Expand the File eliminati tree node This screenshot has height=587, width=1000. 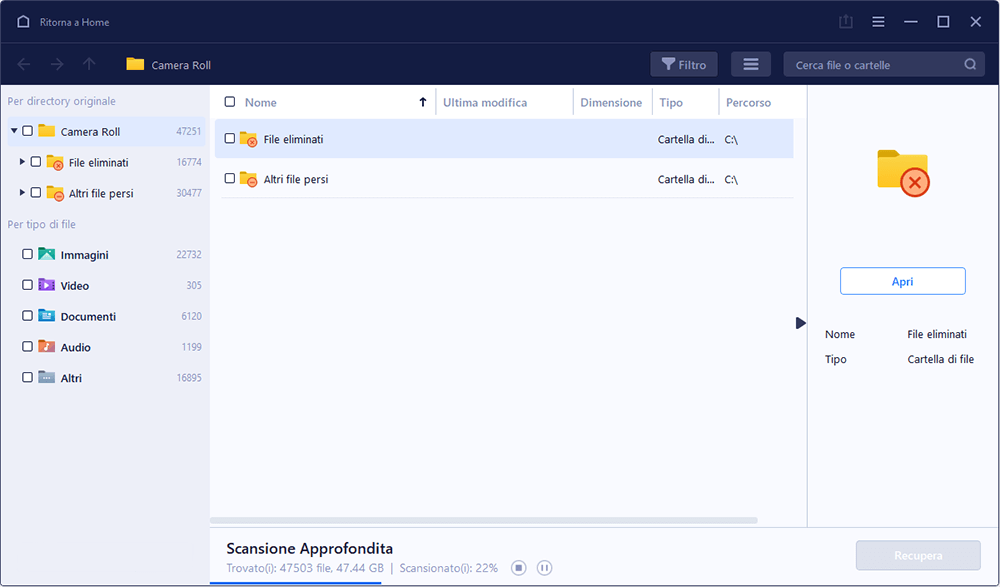(x=22, y=162)
